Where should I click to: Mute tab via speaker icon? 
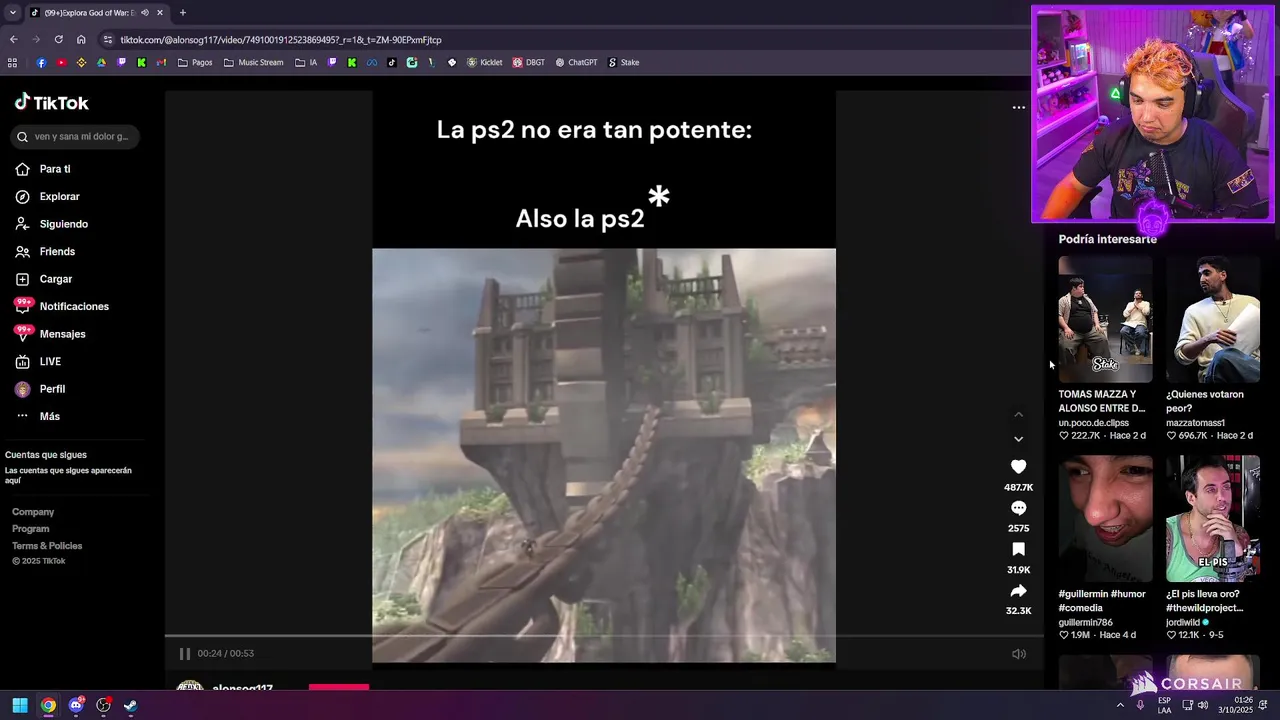[145, 13]
